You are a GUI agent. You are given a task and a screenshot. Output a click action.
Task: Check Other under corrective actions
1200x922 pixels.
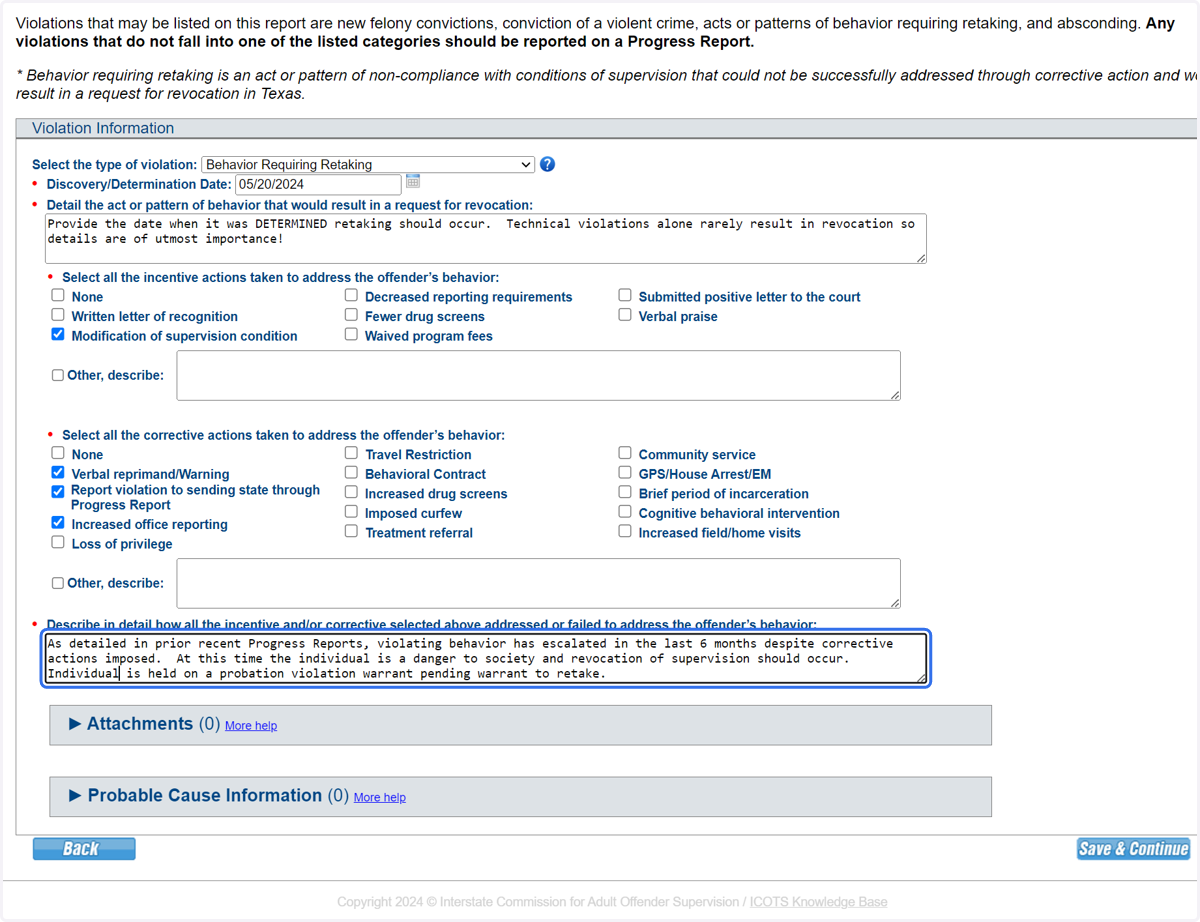[58, 583]
